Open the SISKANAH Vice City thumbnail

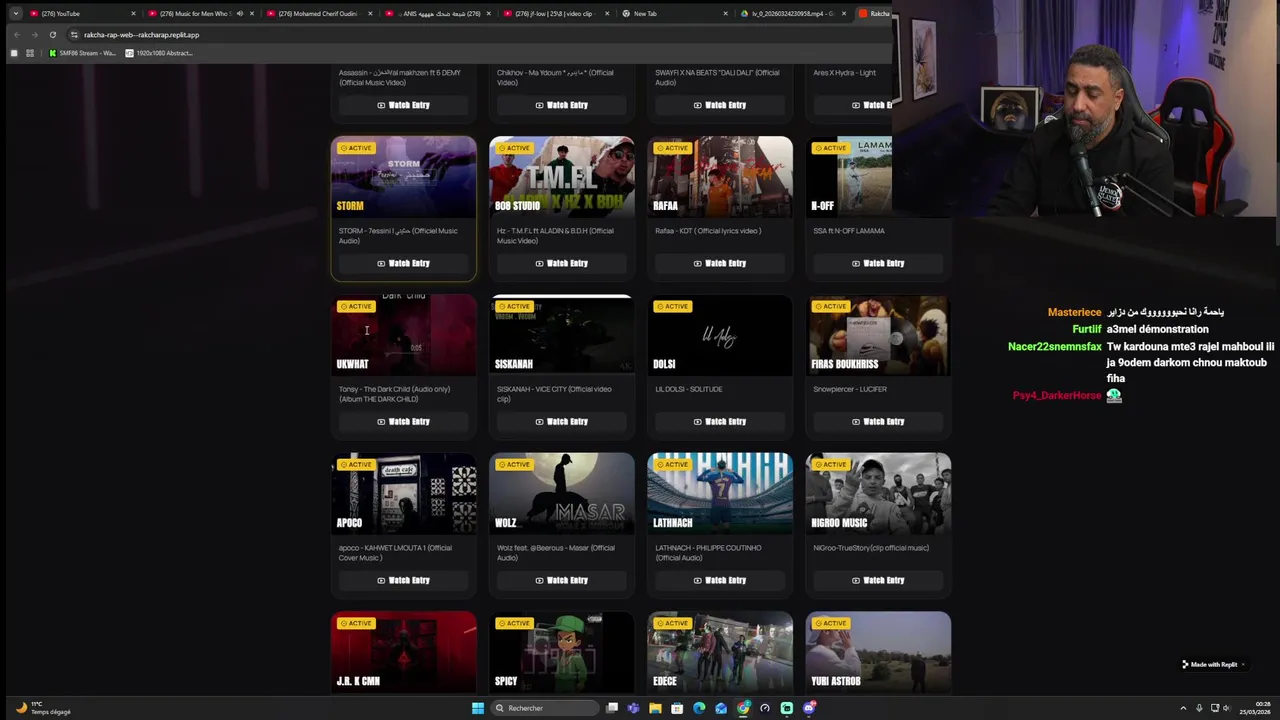562,335
